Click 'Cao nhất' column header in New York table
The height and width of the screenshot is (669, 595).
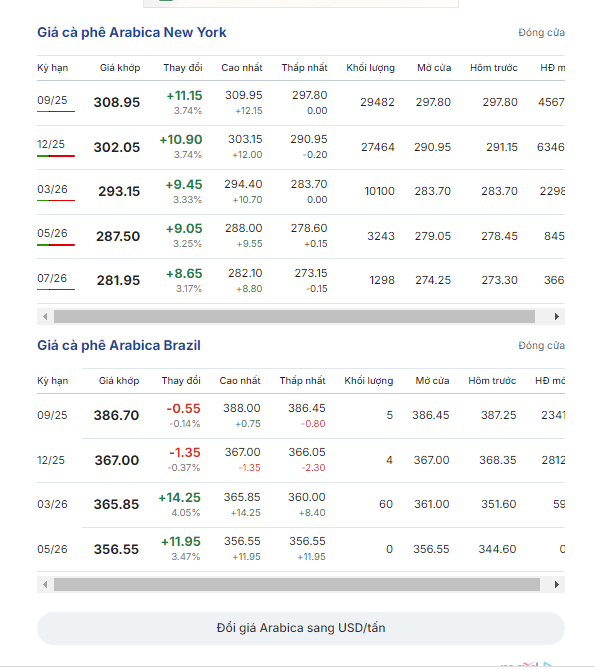[x=242, y=68]
